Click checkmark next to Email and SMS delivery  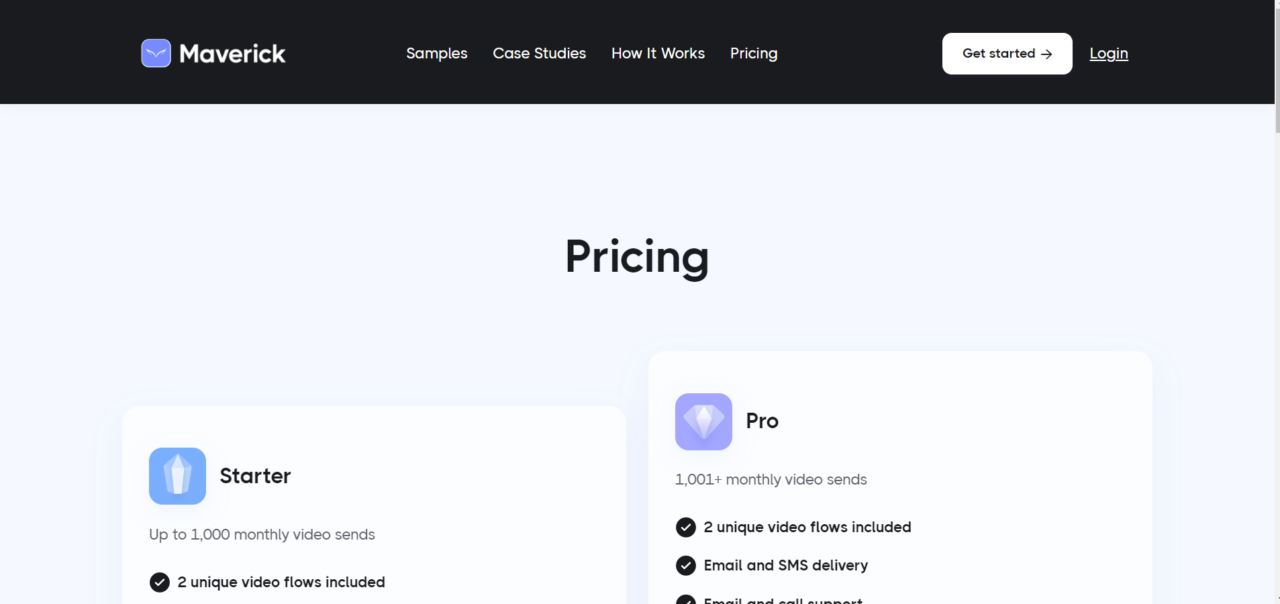[x=685, y=565]
